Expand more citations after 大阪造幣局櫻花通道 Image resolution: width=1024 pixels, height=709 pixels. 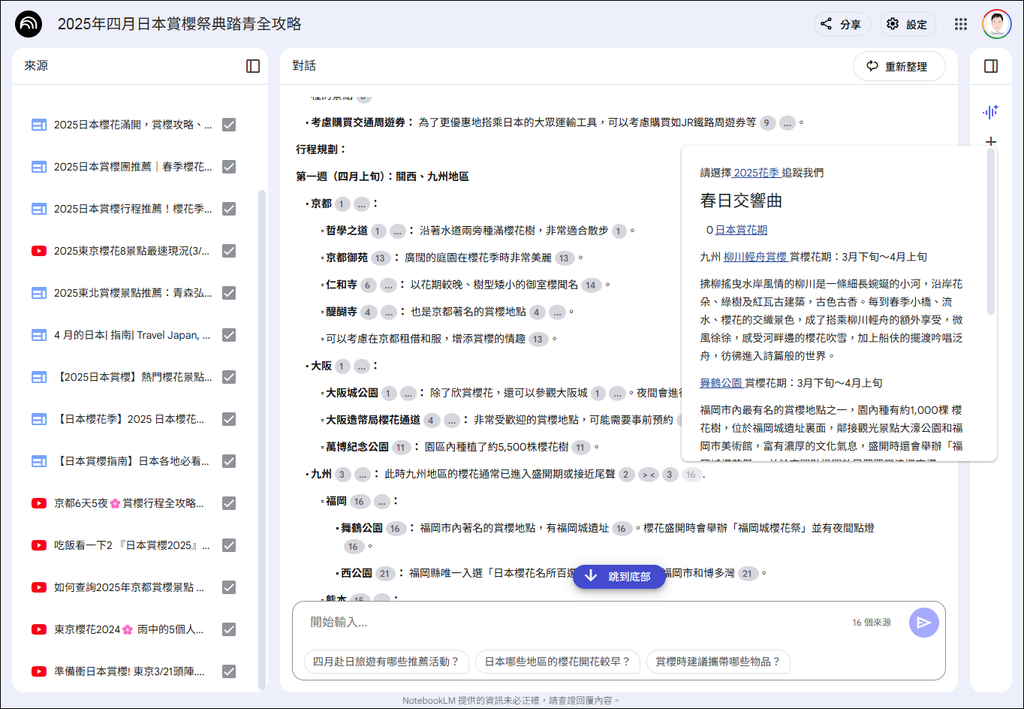tap(451, 420)
